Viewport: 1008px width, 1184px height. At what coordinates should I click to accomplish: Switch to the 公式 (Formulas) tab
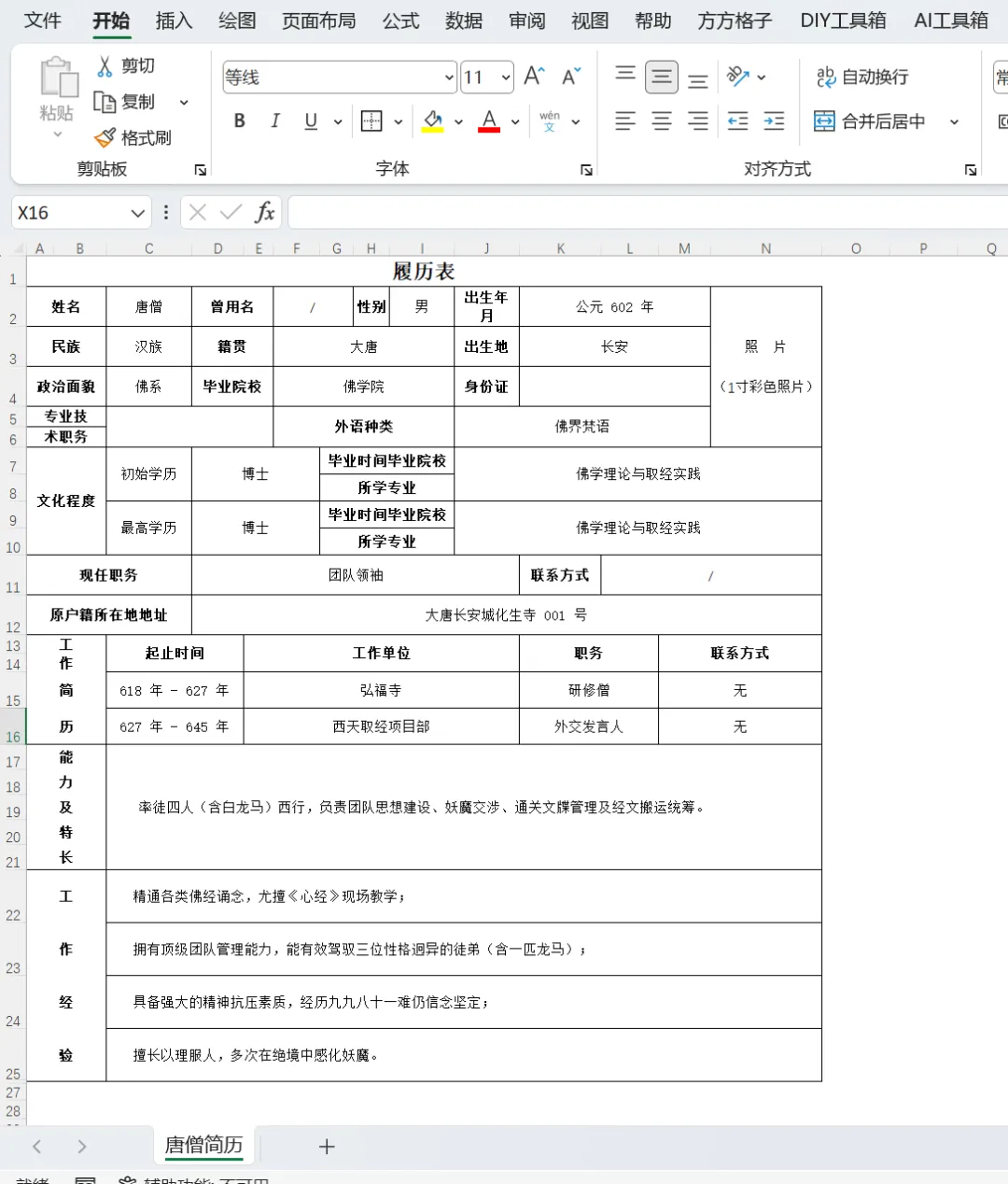click(x=401, y=21)
